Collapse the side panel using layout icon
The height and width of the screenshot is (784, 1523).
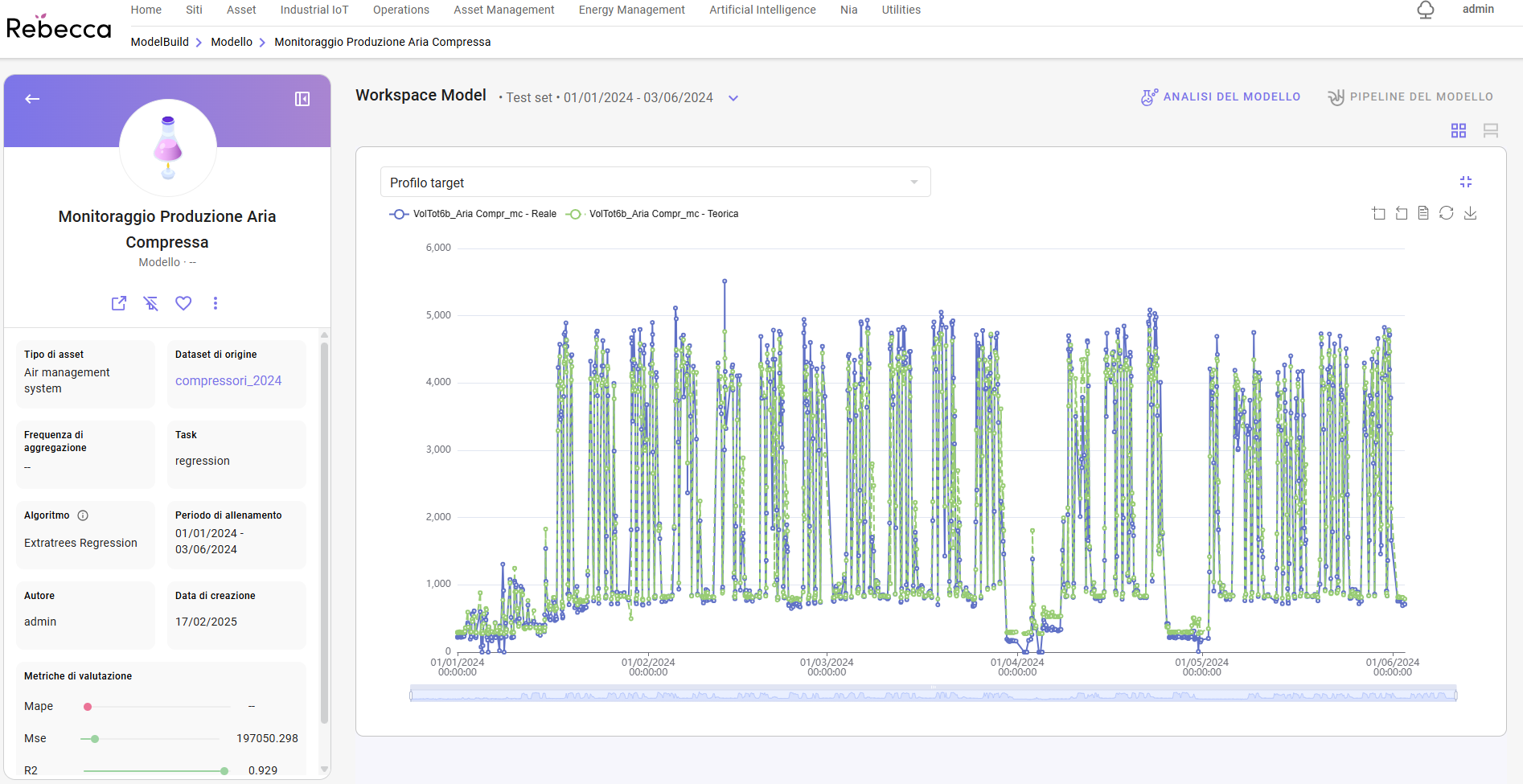[302, 99]
